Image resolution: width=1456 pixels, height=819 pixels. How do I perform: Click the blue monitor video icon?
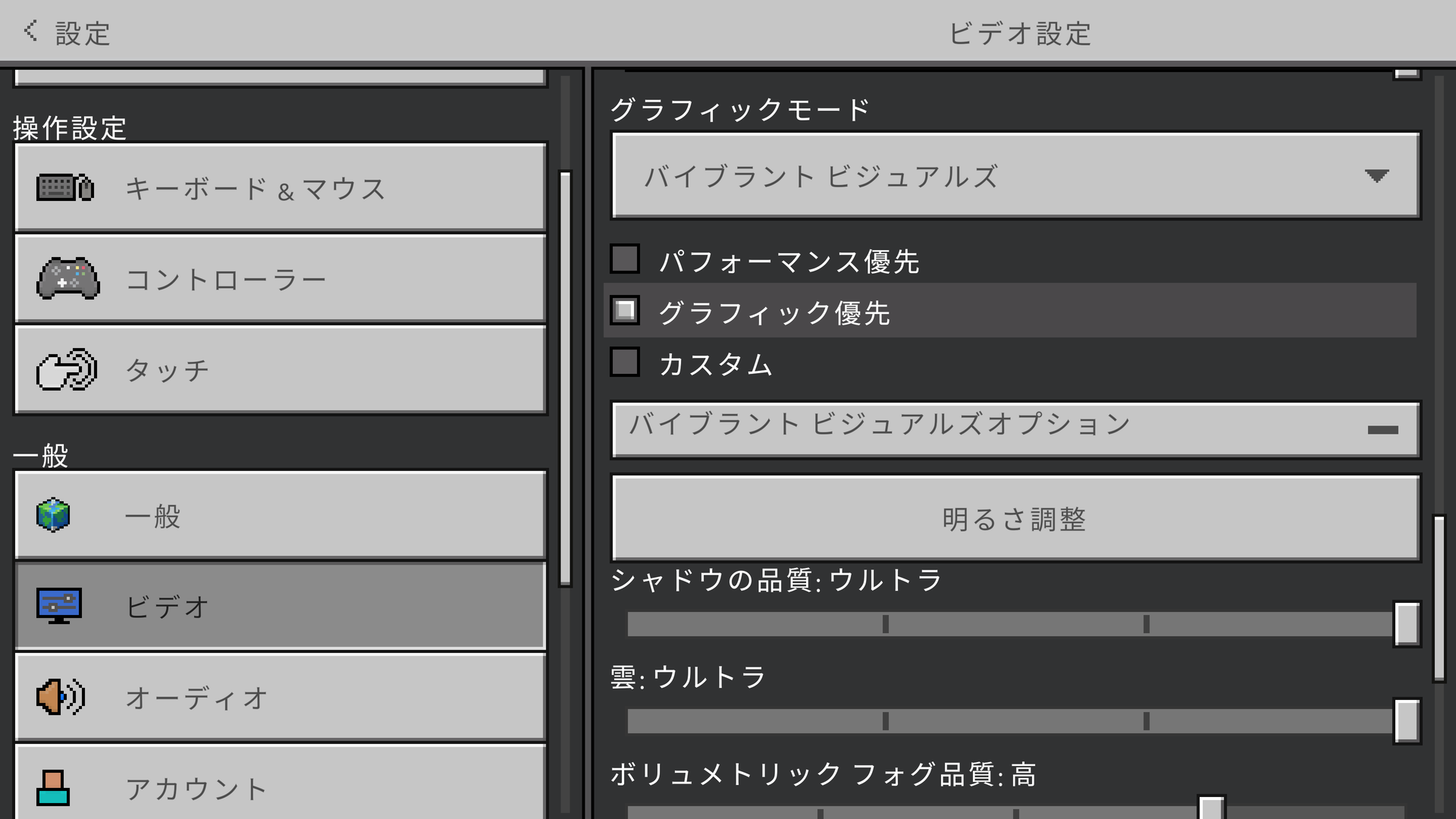coord(59,606)
